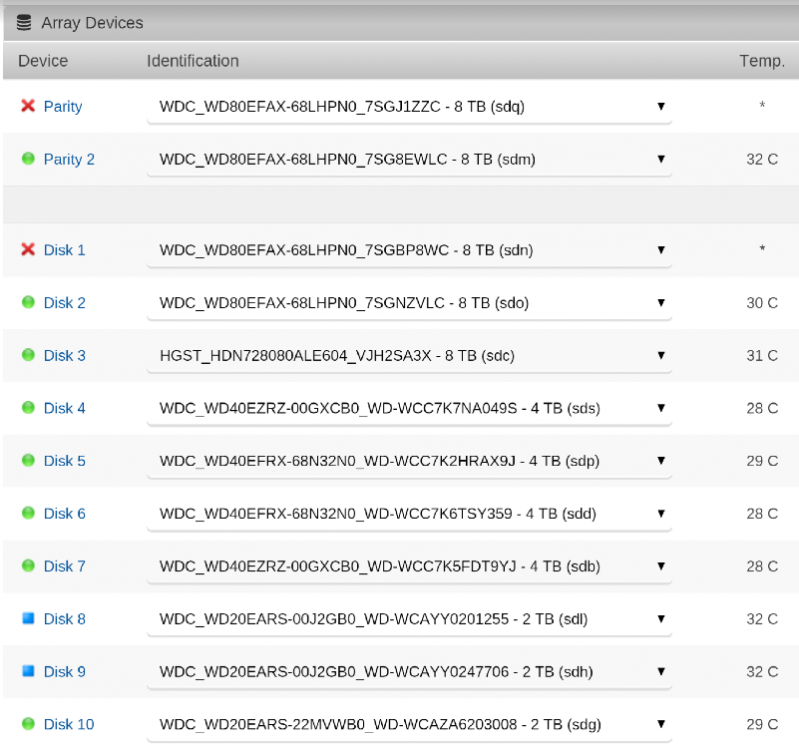This screenshot has width=799, height=750.
Task: Open the Disk 2 settings link
Action: click(64, 303)
